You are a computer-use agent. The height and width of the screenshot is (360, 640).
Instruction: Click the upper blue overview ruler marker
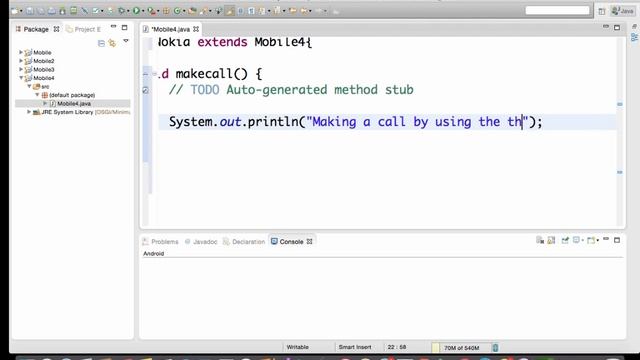pyautogui.click(x=620, y=104)
